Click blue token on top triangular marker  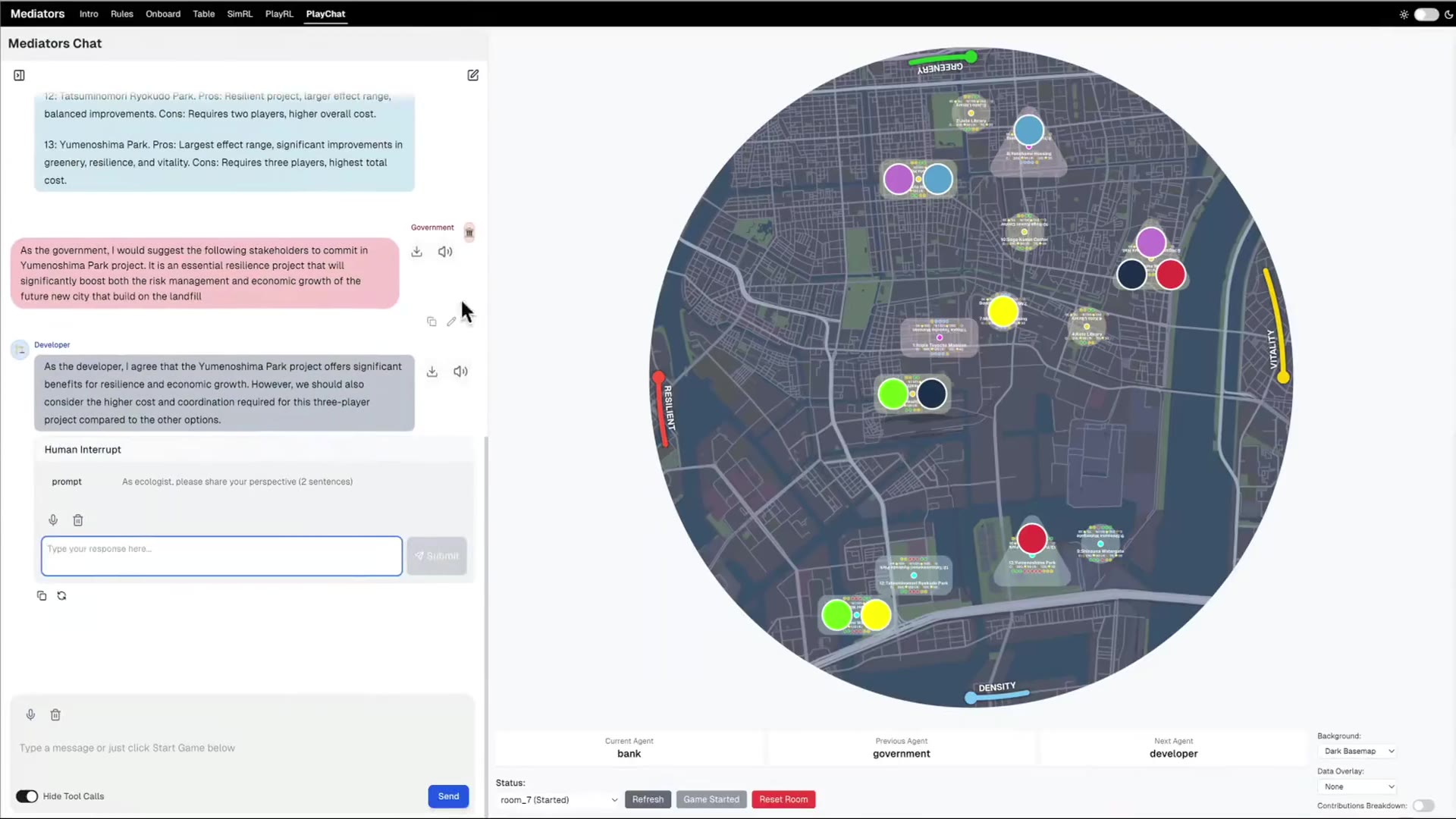click(x=1028, y=130)
